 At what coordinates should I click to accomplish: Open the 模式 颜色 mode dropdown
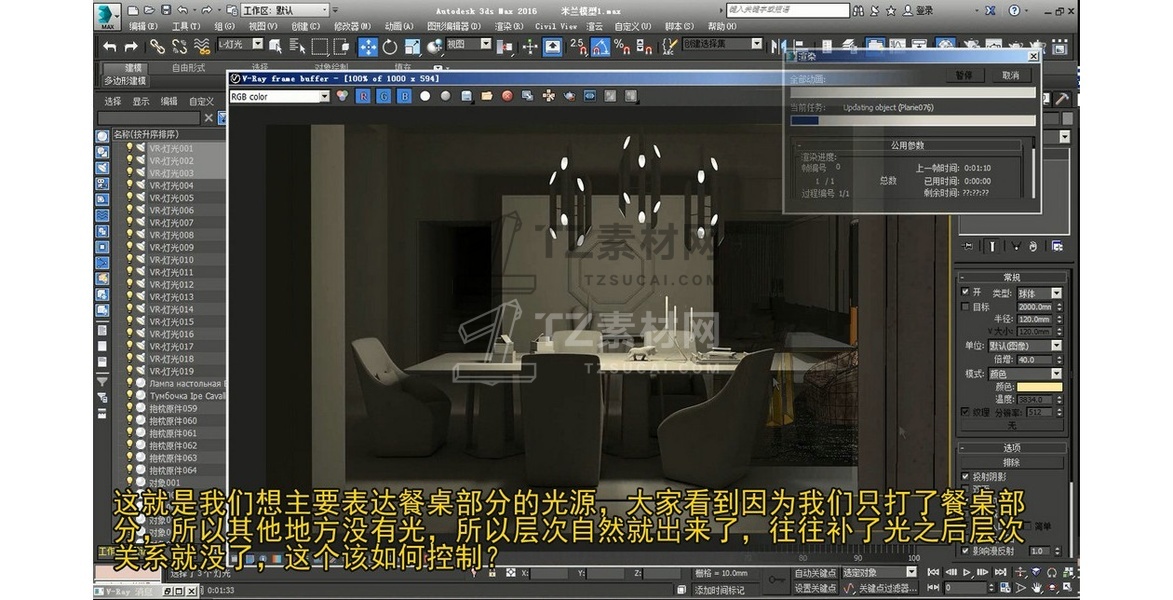point(1025,373)
